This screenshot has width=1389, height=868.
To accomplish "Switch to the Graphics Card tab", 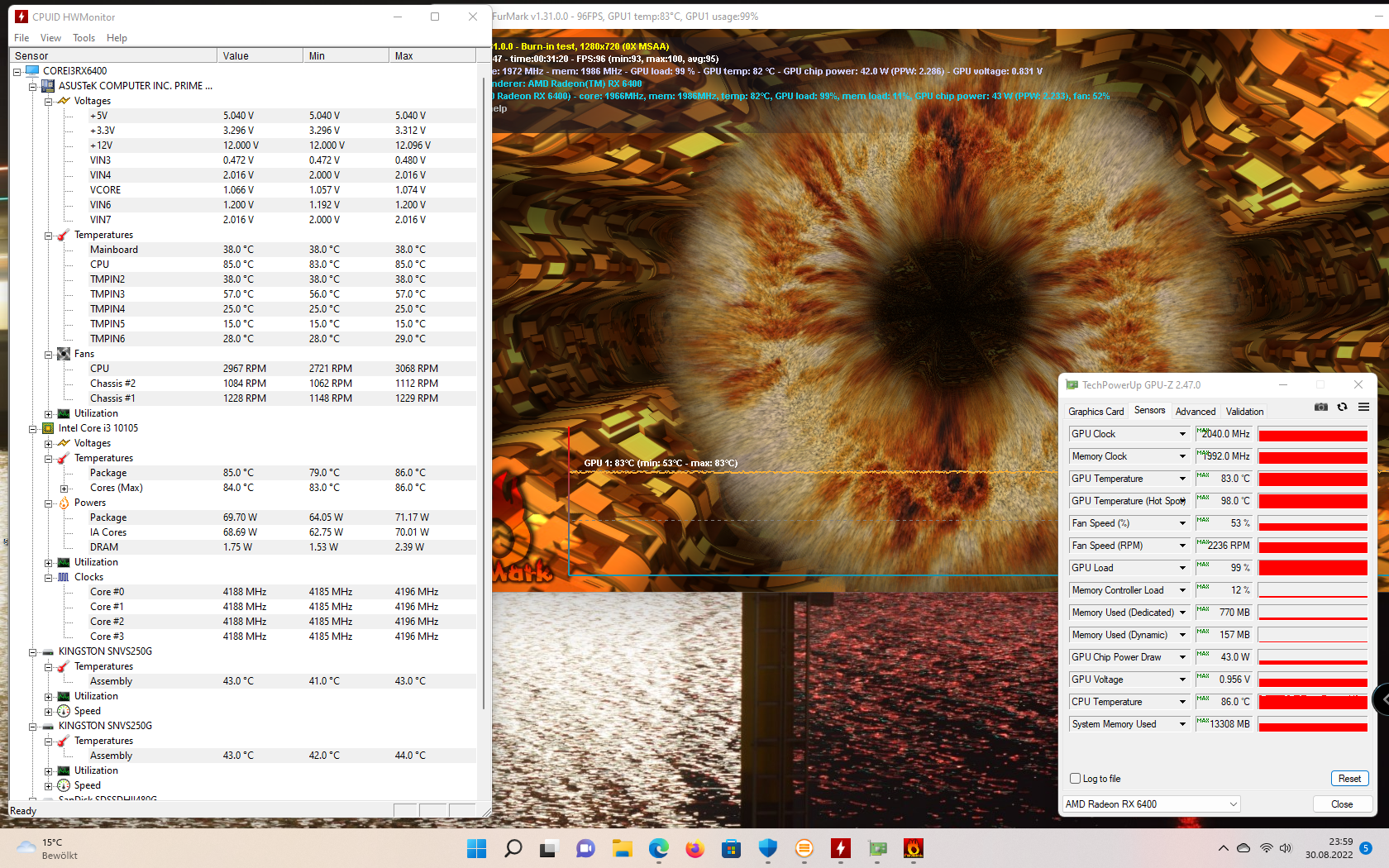I will pos(1095,412).
